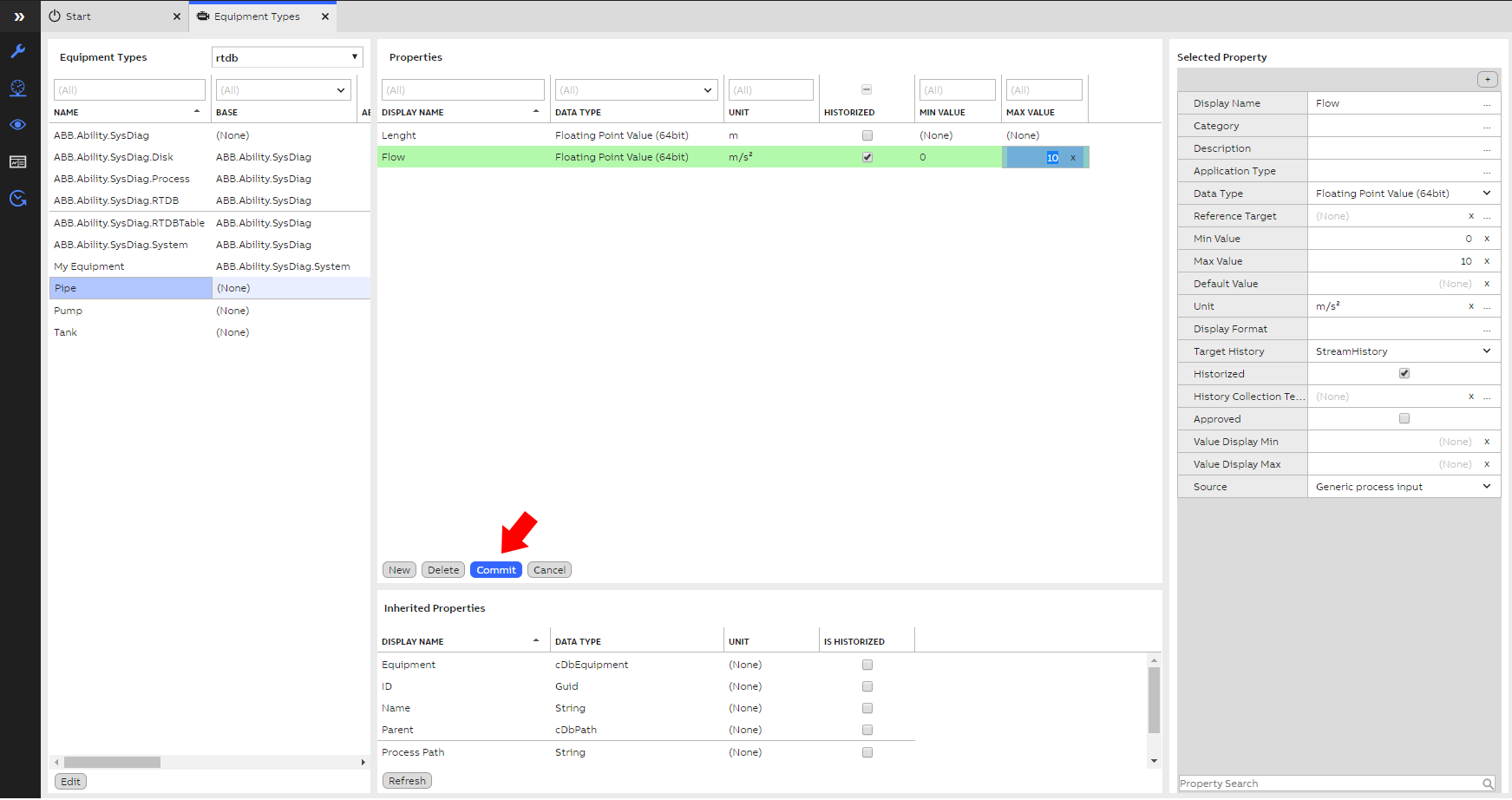The width and height of the screenshot is (1512, 800).
Task: Clear the Value Display Min field
Action: click(x=1487, y=442)
